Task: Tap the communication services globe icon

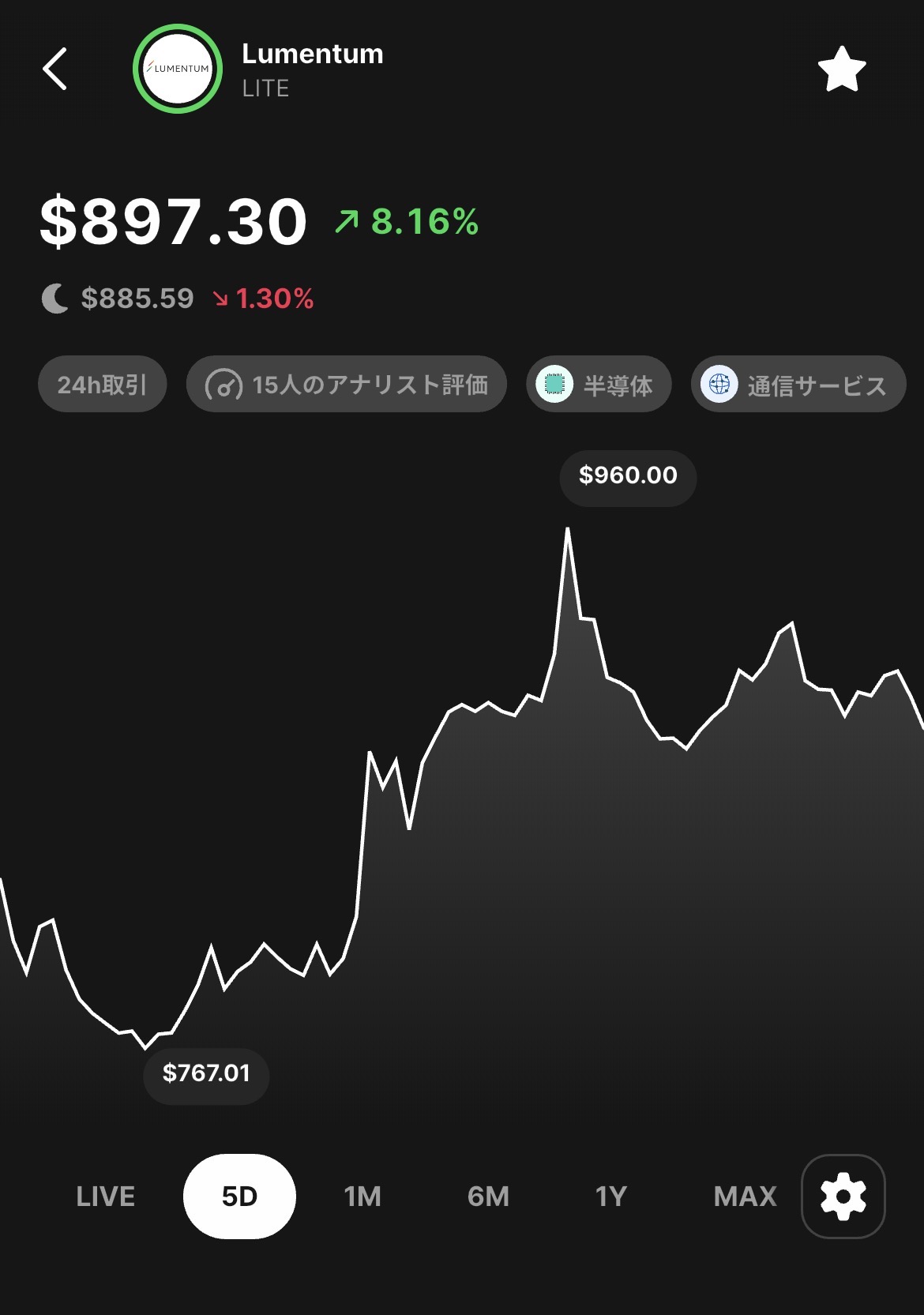Action: (719, 385)
